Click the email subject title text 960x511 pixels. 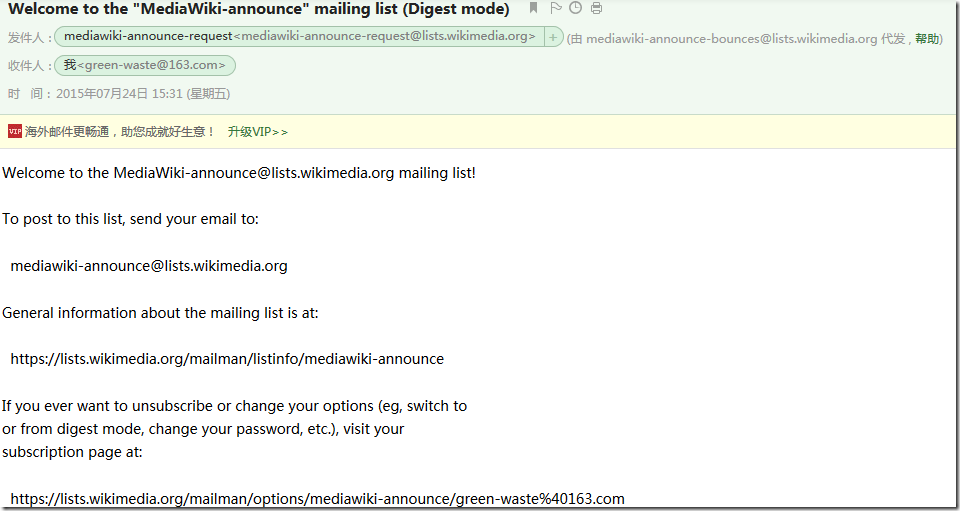click(x=258, y=9)
